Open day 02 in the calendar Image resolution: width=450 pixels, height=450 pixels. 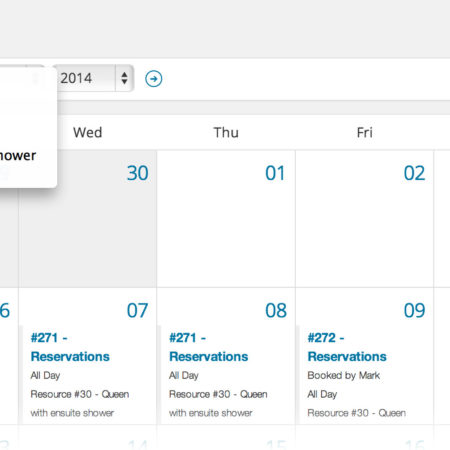pyautogui.click(x=414, y=173)
